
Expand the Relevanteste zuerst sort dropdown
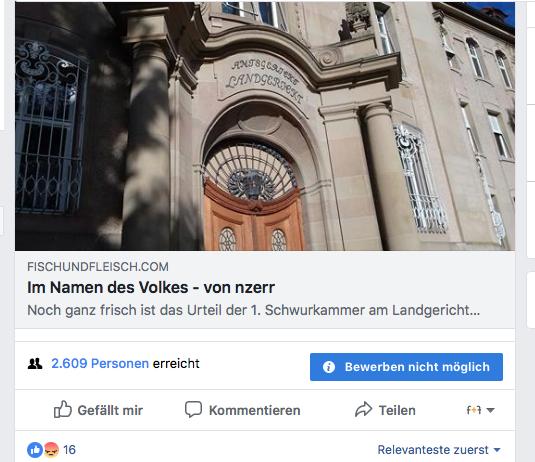coord(439,450)
